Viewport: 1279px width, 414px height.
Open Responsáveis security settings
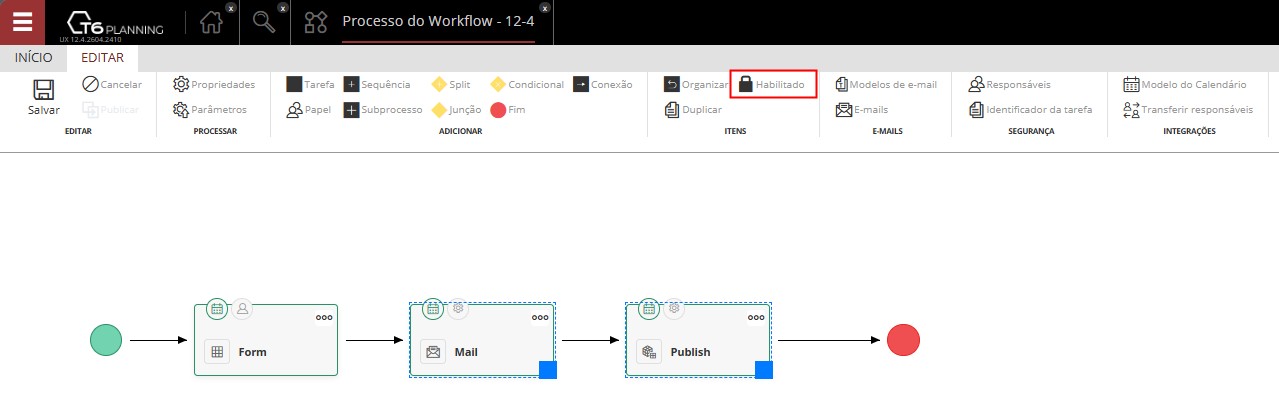(1010, 85)
